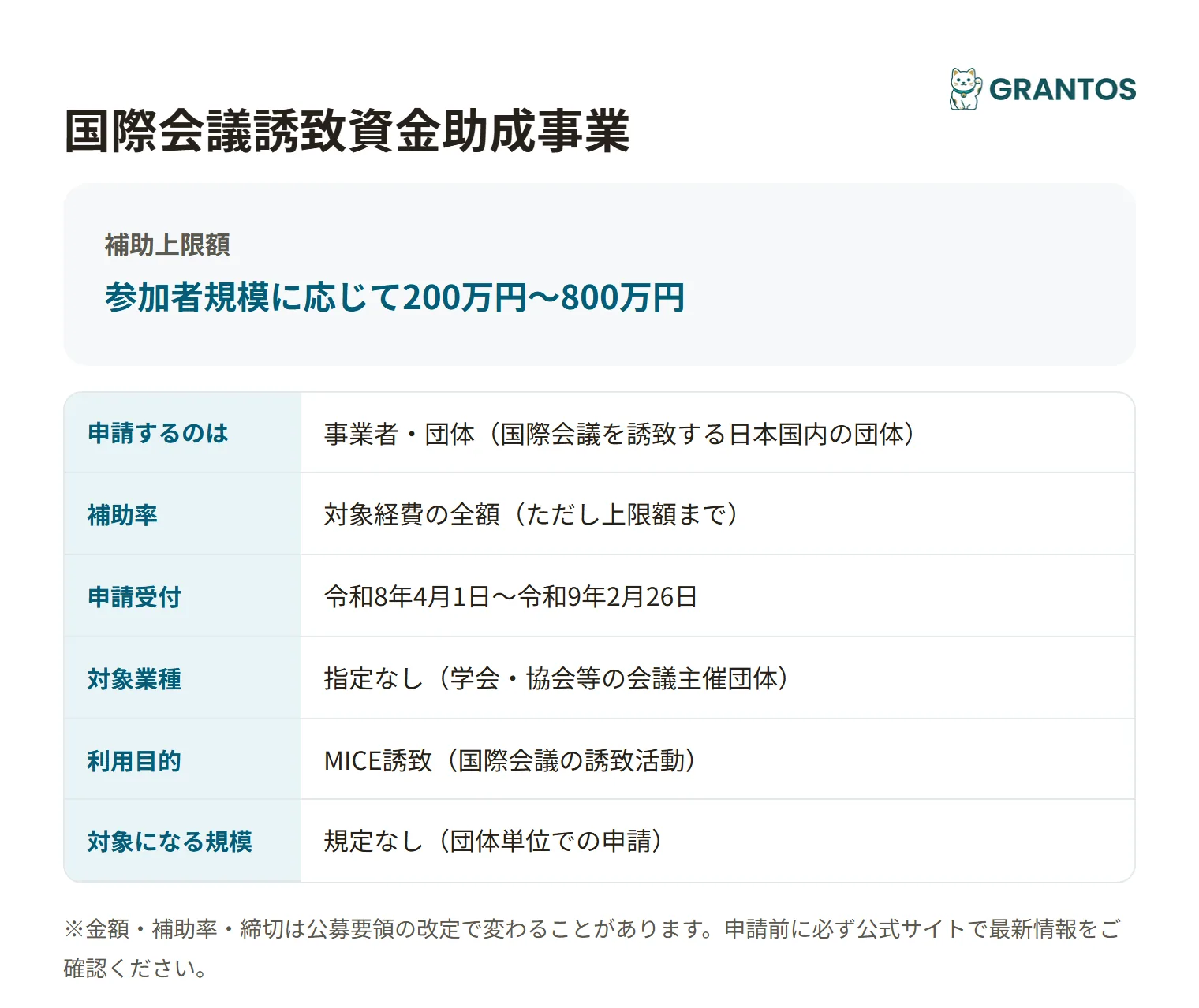Click the 利用目的 row label
This screenshot has height=1008, width=1199.
[134, 761]
